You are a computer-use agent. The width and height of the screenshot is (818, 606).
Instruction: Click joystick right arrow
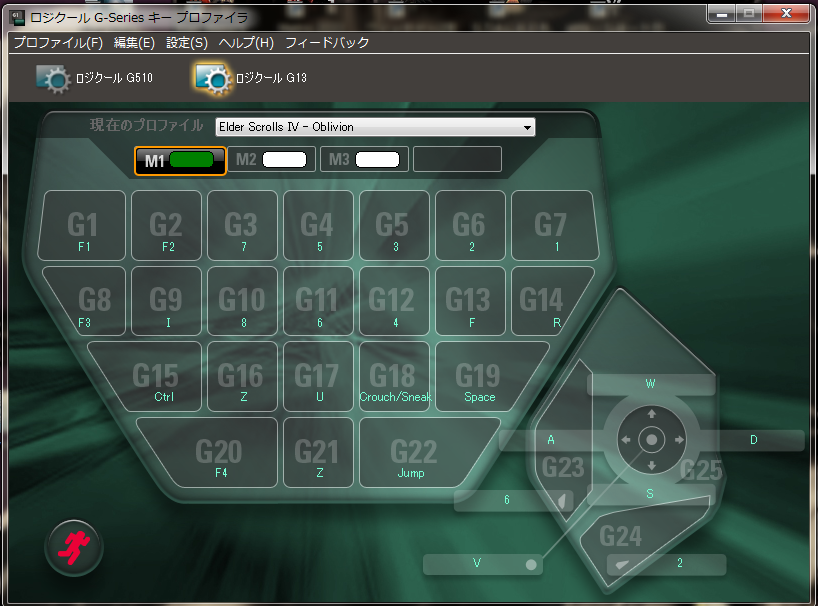pos(679,440)
